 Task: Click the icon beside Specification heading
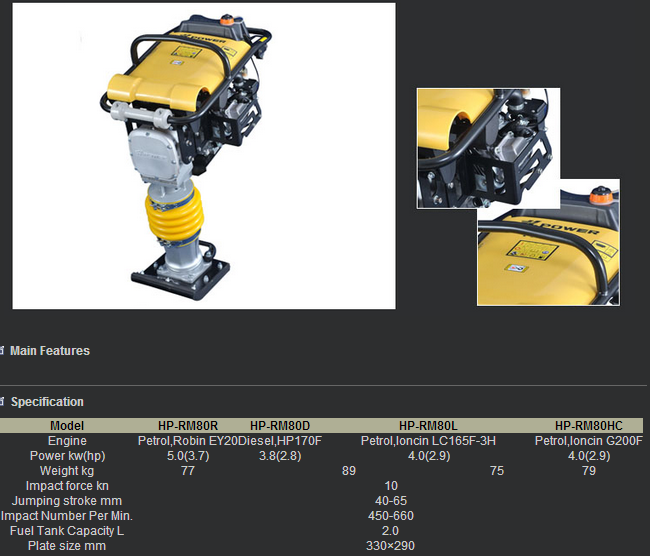(x=2, y=401)
